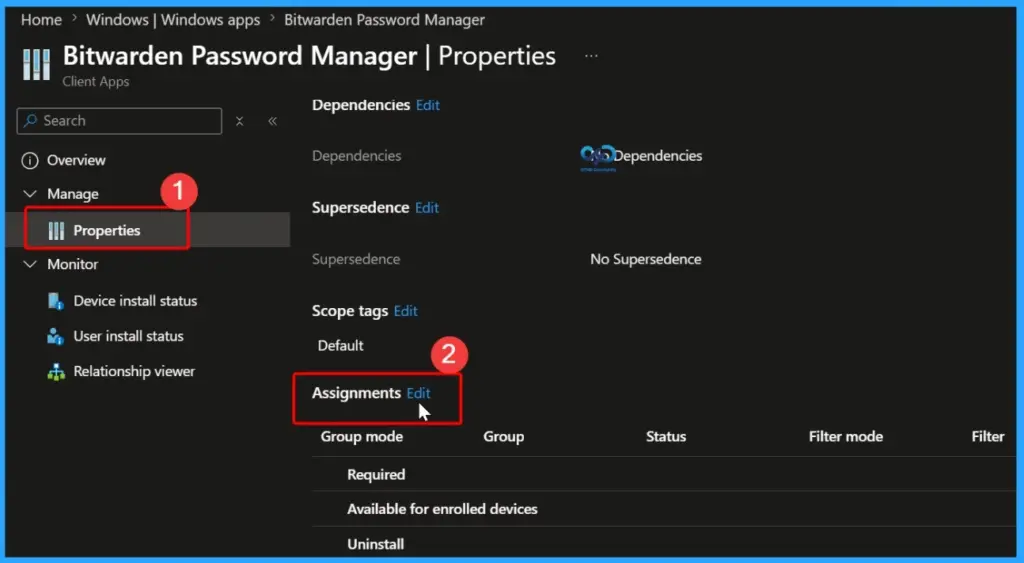Click the Assignments section heading
Image resolution: width=1024 pixels, height=563 pixels.
(357, 393)
